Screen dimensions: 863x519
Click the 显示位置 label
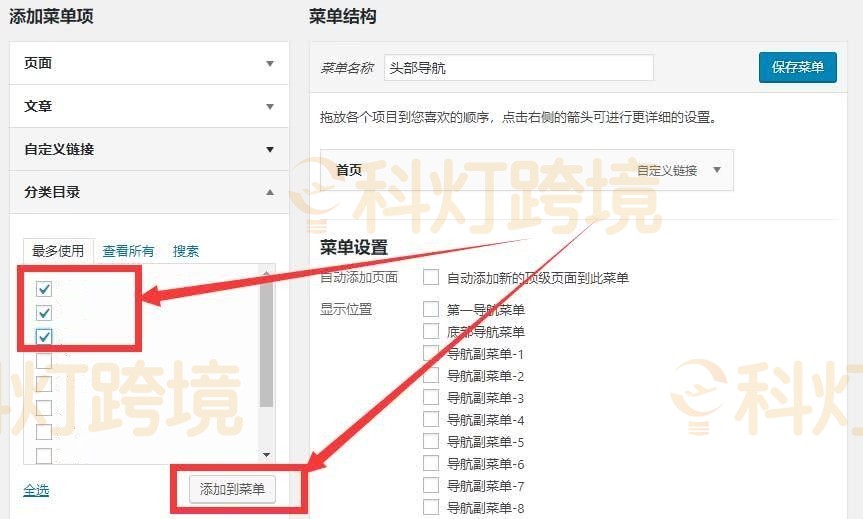click(x=346, y=309)
